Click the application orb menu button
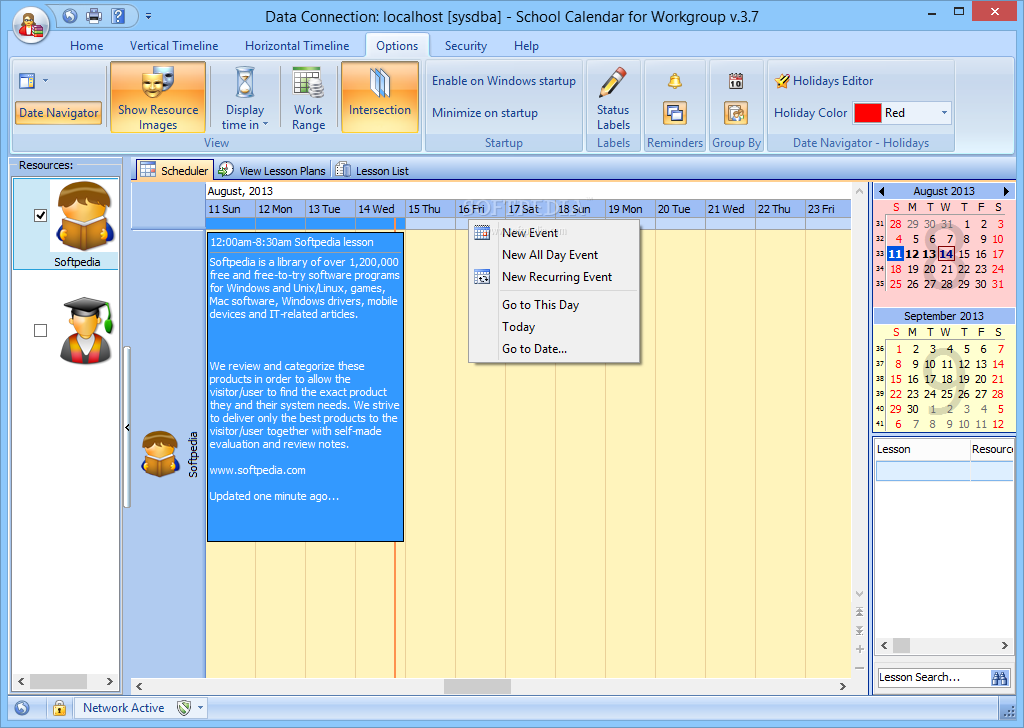Image resolution: width=1024 pixels, height=728 pixels. pos(30,26)
